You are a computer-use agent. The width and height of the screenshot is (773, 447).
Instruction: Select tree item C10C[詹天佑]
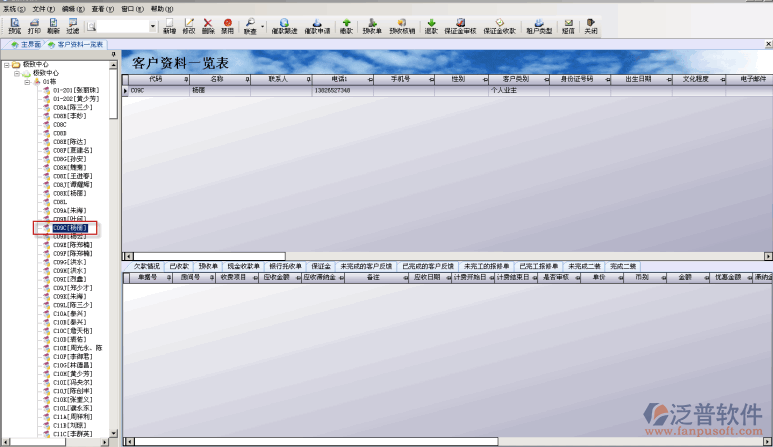(72, 331)
